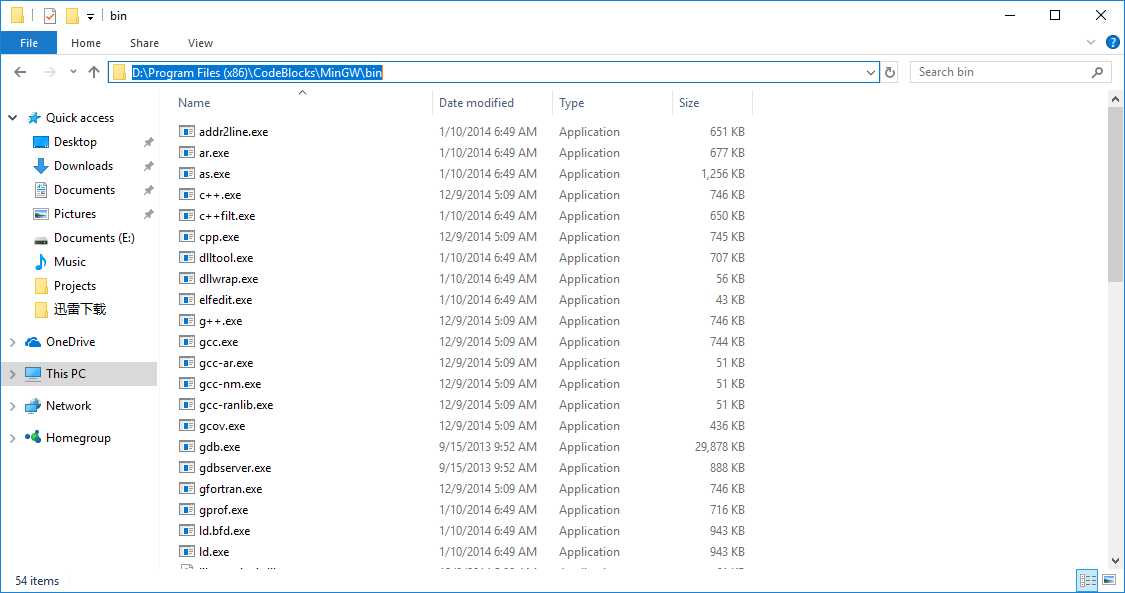The width and height of the screenshot is (1125, 593).
Task: Expand the Network tree node
Action: [13, 407]
